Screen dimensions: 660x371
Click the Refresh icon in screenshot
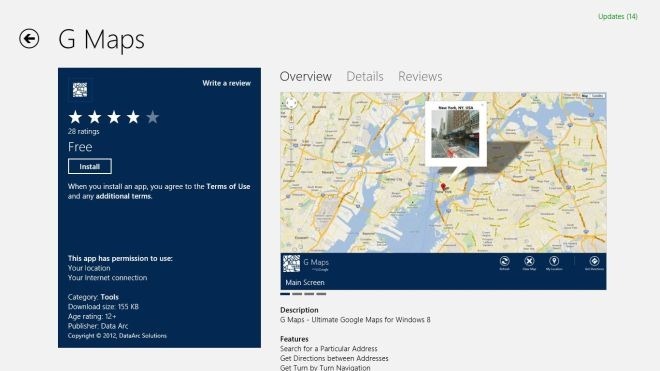(504, 263)
